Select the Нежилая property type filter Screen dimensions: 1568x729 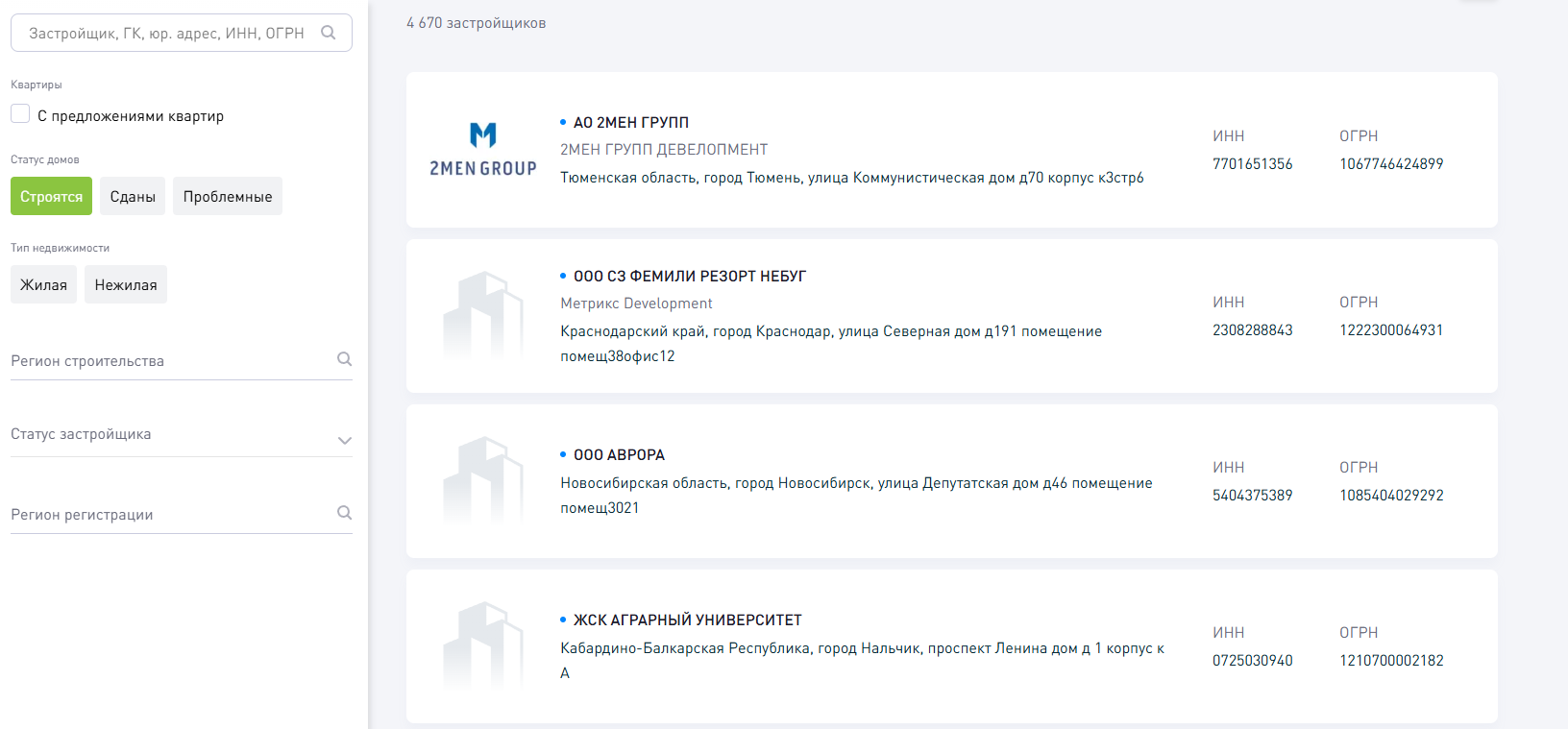pos(126,284)
